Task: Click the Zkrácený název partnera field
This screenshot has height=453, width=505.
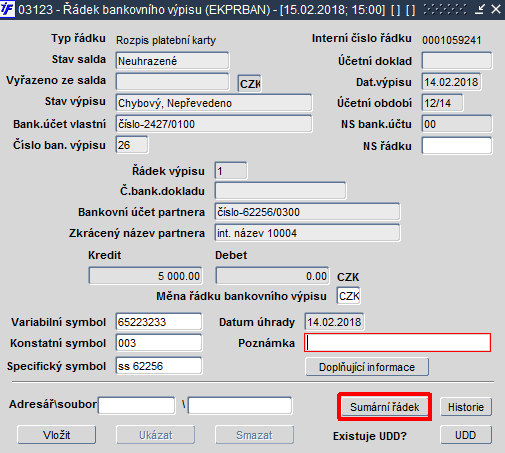Action: pos(307,233)
